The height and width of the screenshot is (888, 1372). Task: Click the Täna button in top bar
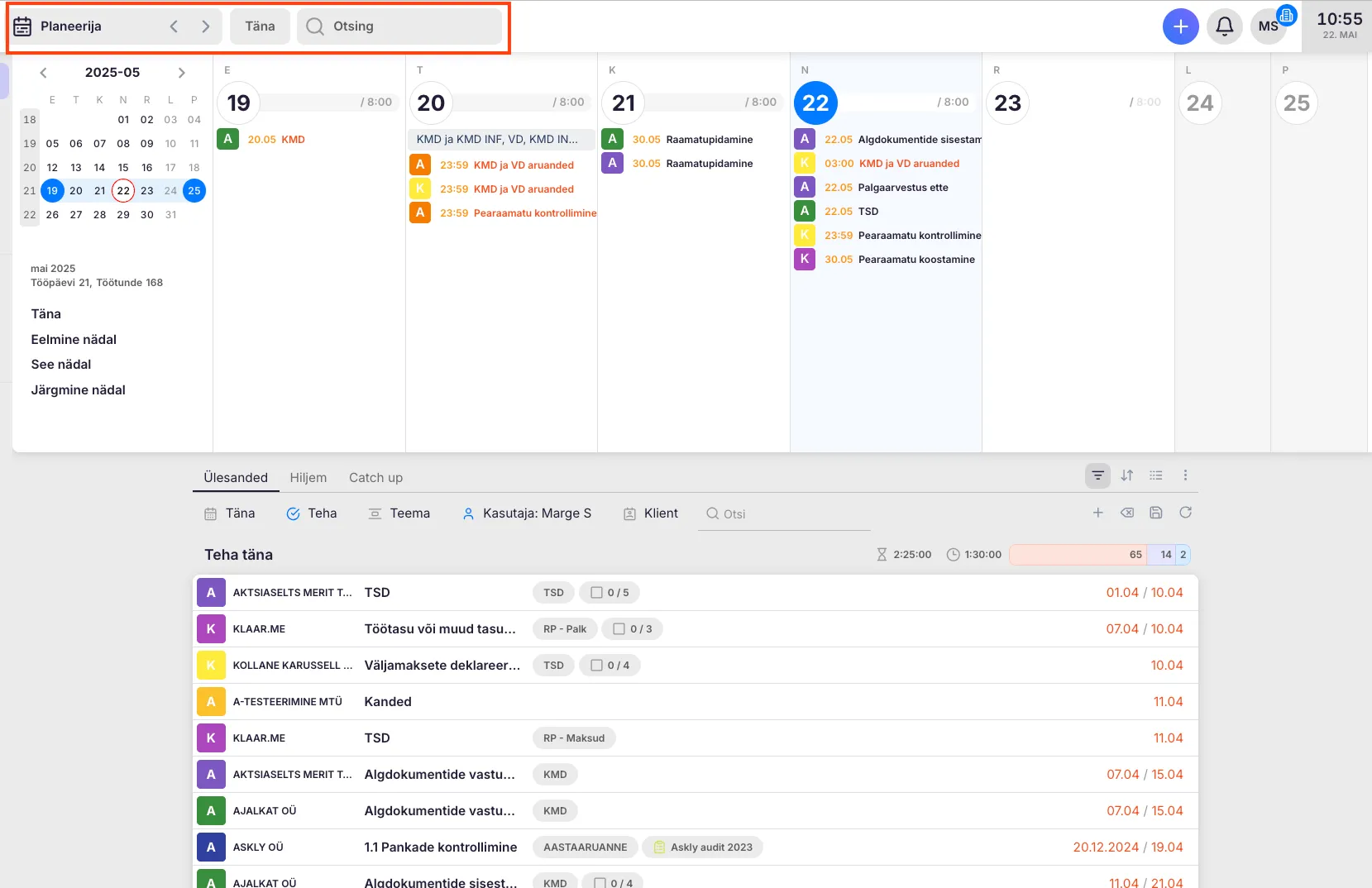tap(260, 26)
